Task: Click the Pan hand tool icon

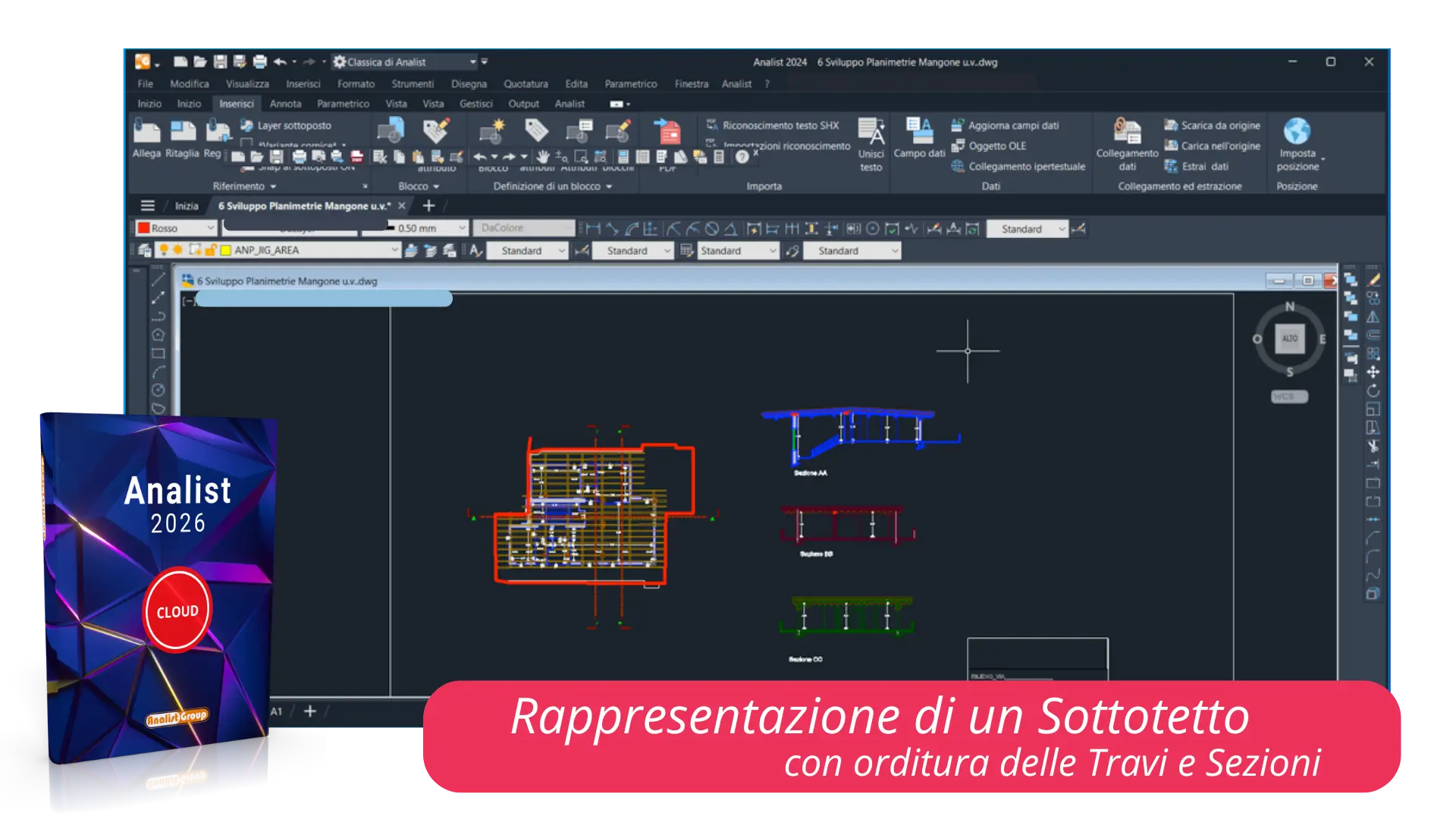Action: click(543, 157)
